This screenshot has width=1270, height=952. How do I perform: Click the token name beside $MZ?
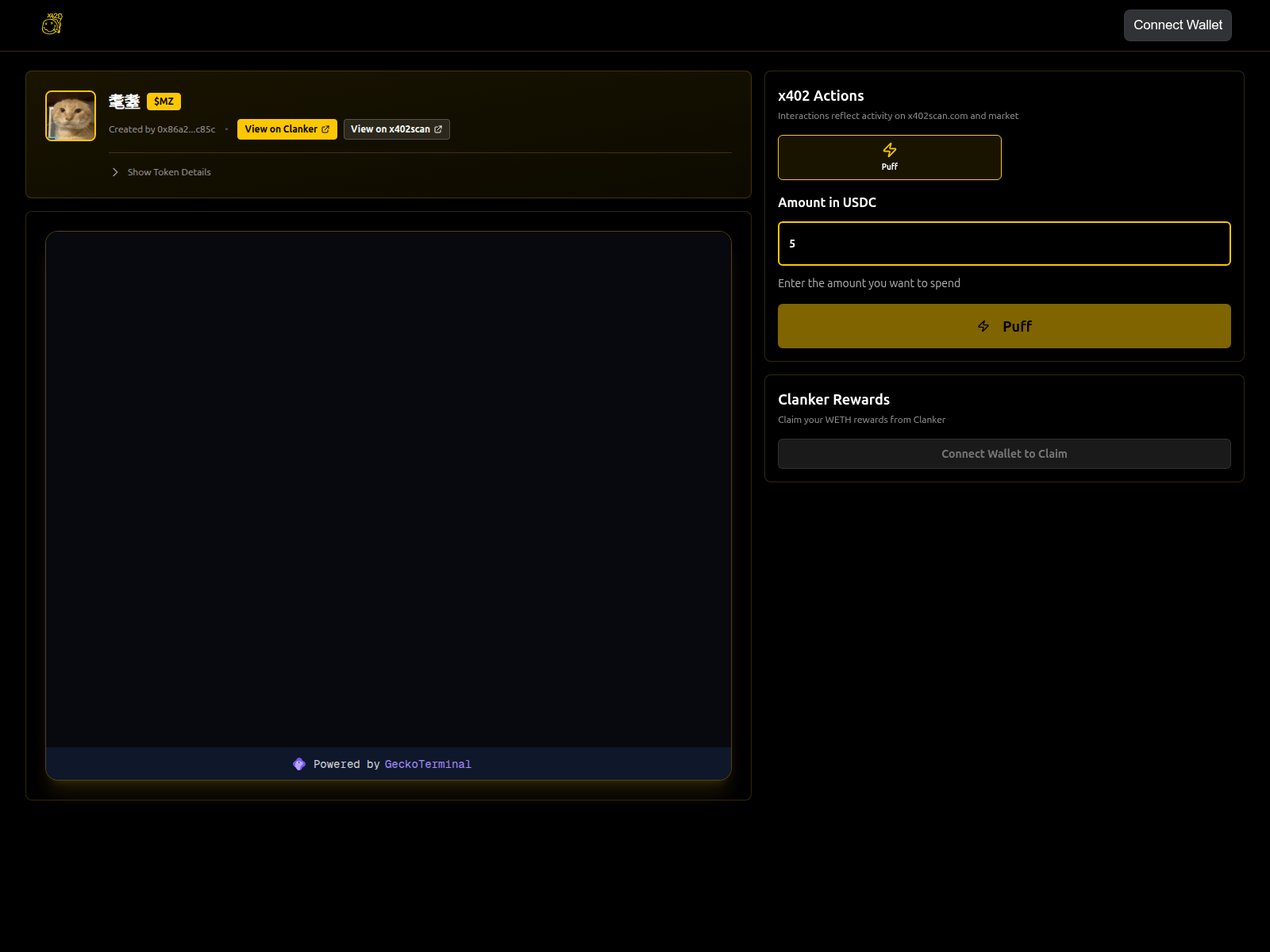click(x=125, y=102)
